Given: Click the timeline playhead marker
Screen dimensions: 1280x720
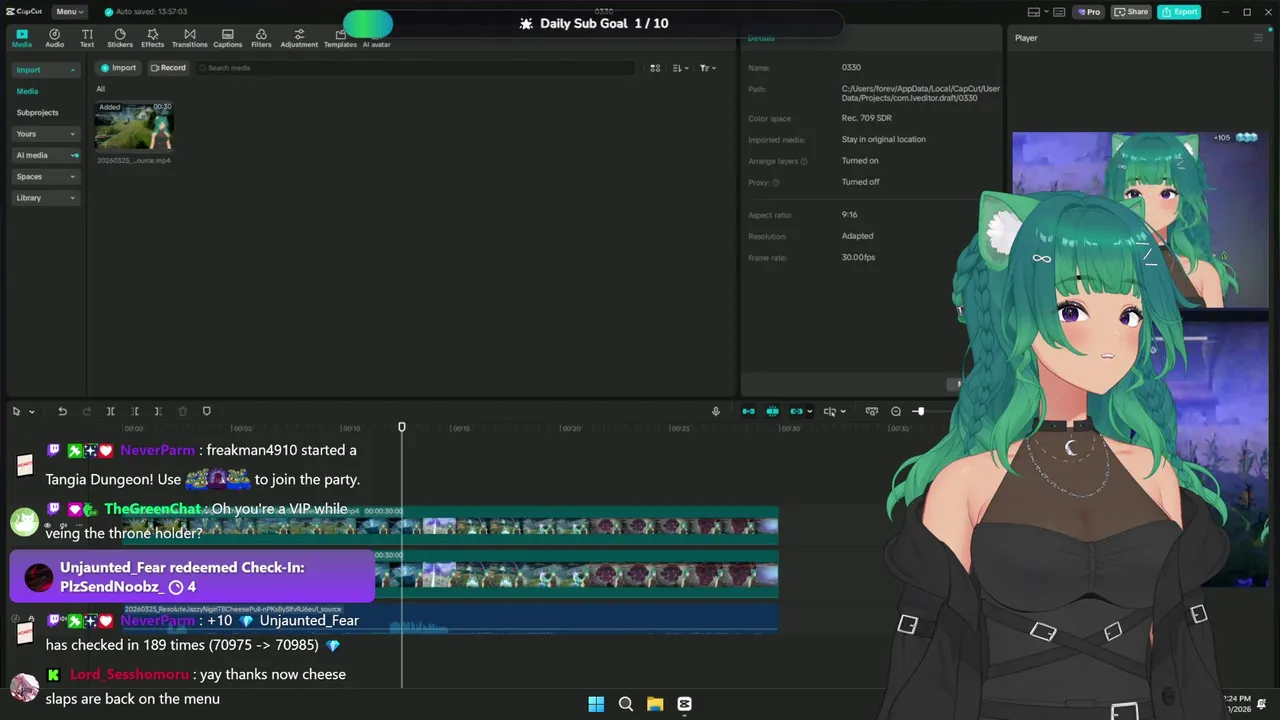Looking at the screenshot, I should coord(402,427).
